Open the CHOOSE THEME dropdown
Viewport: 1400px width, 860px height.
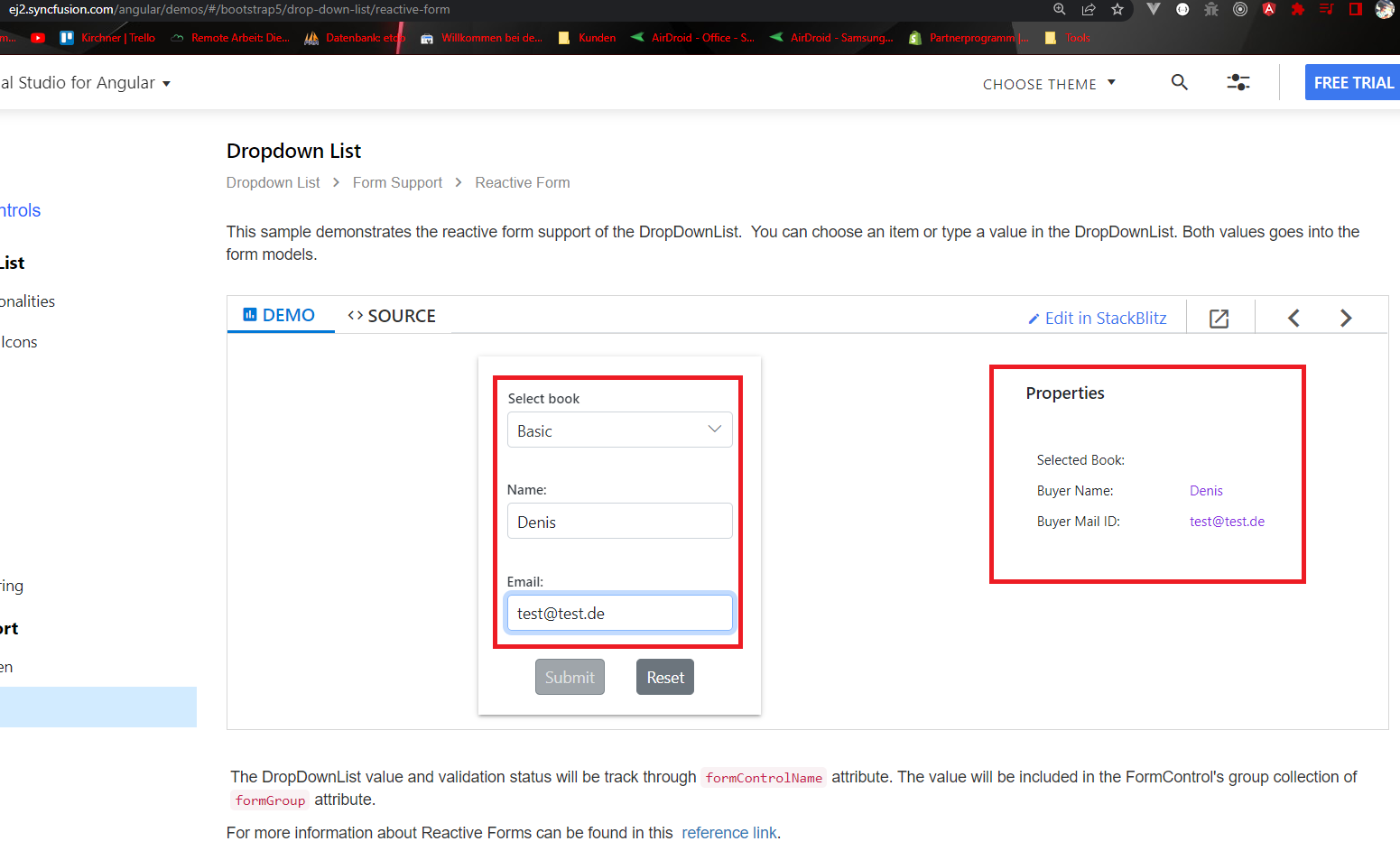[1049, 84]
